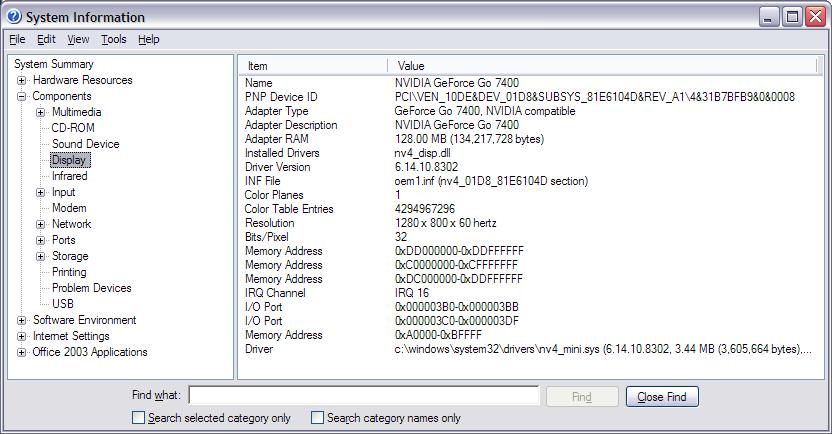Select the Display category

(x=71, y=160)
